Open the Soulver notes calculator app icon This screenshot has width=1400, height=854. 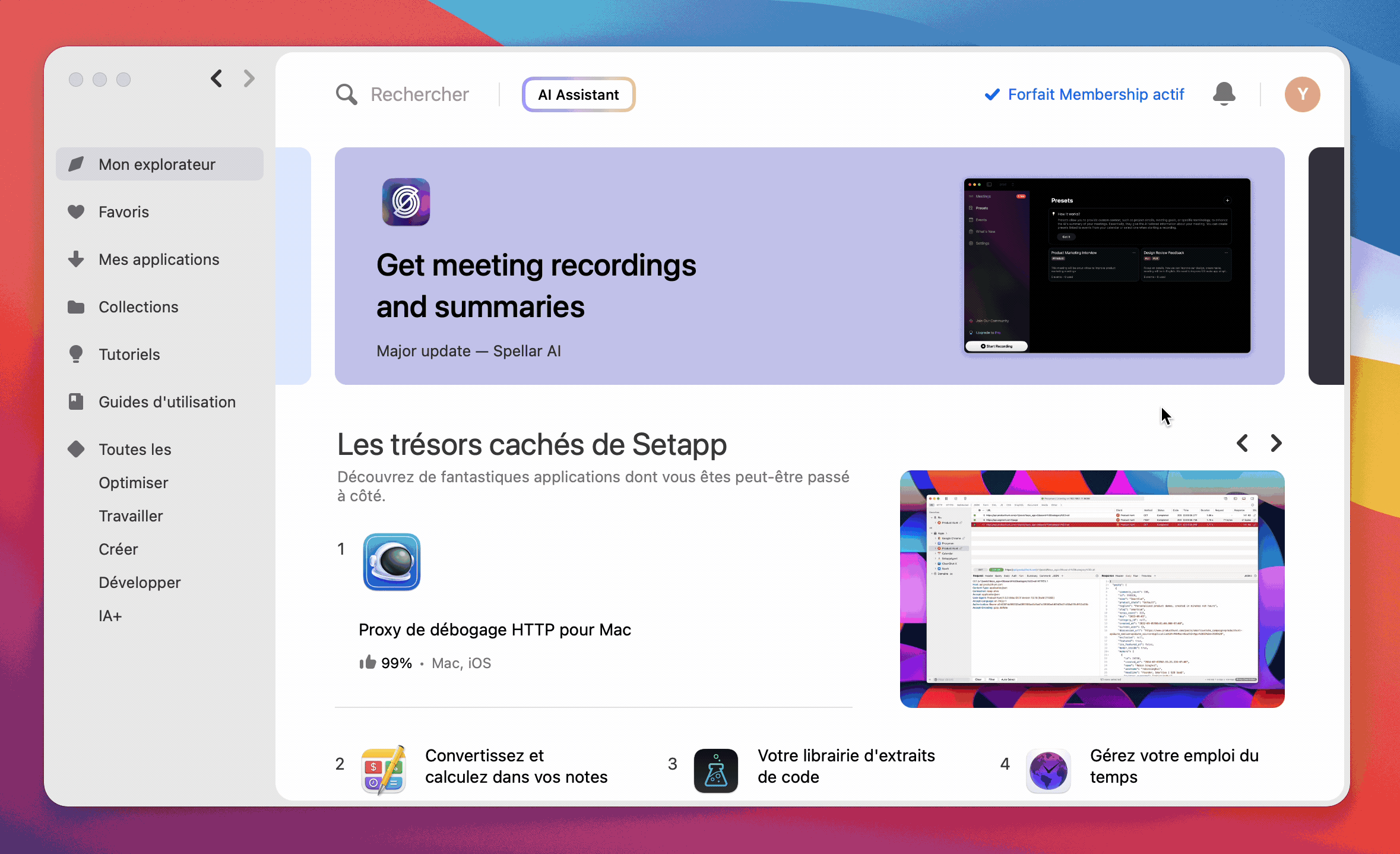tap(384, 770)
